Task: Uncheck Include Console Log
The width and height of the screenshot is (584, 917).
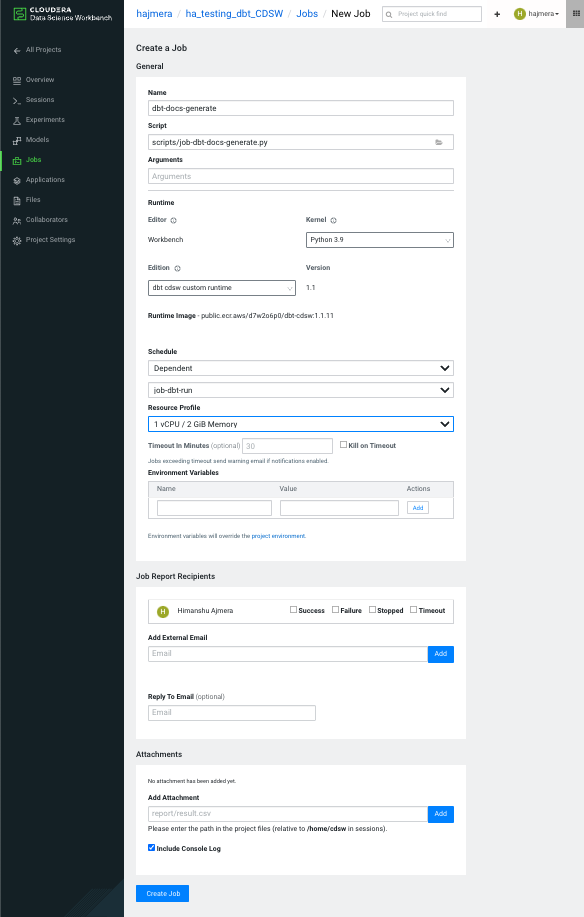Action: pyautogui.click(x=151, y=847)
